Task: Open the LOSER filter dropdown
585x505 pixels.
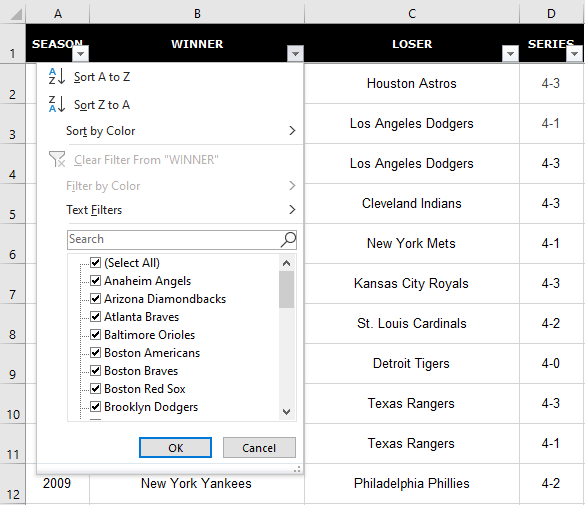Action: pyautogui.click(x=510, y=54)
